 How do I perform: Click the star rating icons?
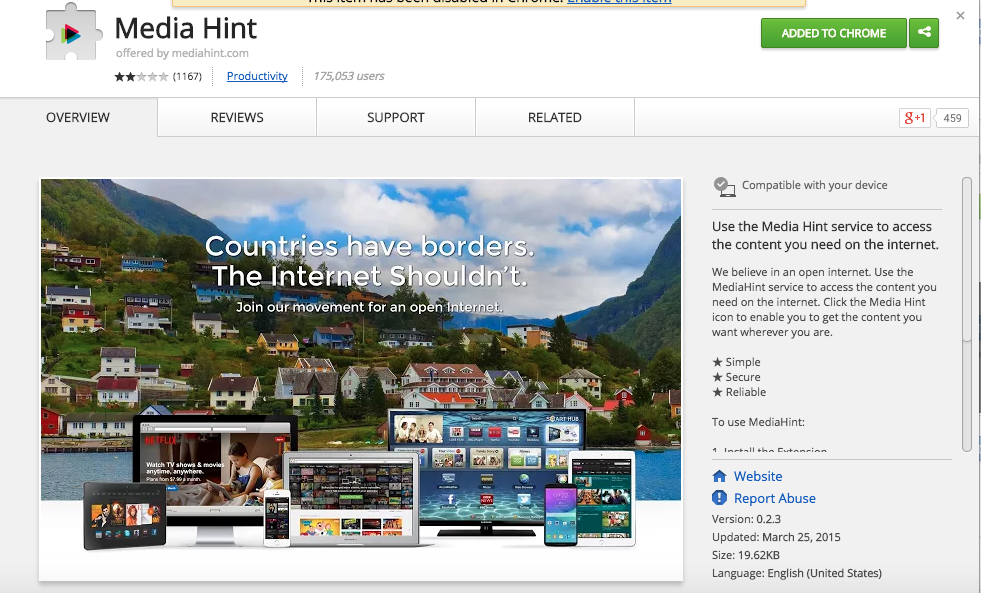(141, 76)
